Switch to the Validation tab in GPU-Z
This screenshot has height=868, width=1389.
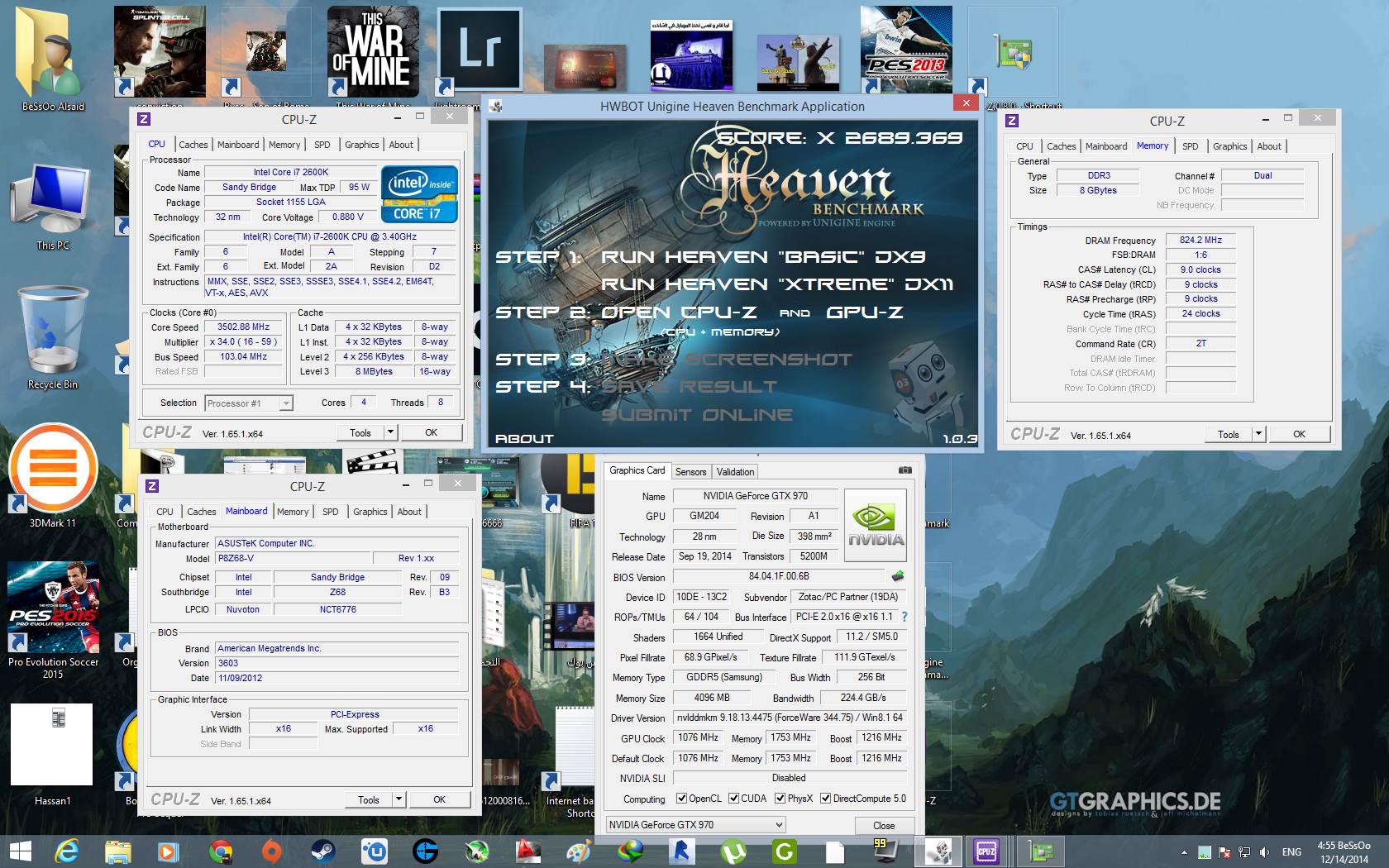click(x=735, y=472)
